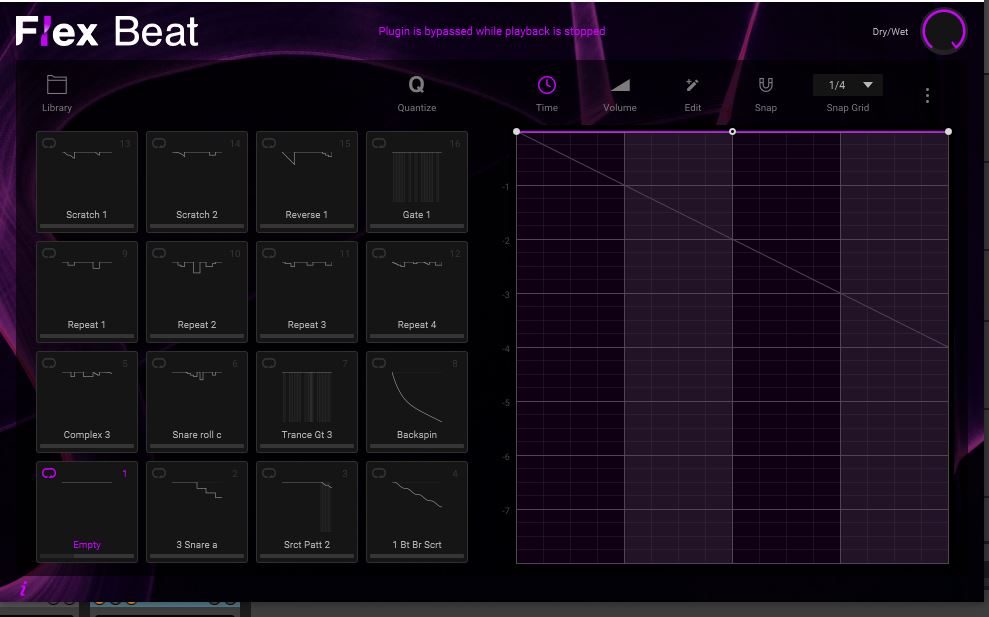Viewport: 989px width, 617px height.
Task: Choose the Repeat 2 pattern
Action: [x=196, y=291]
